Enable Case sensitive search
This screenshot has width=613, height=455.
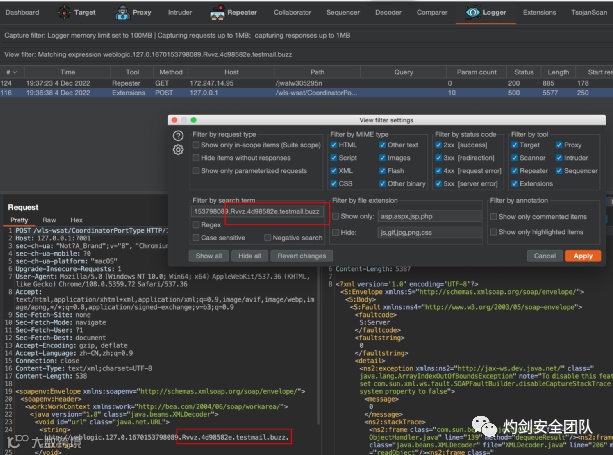[x=196, y=238]
